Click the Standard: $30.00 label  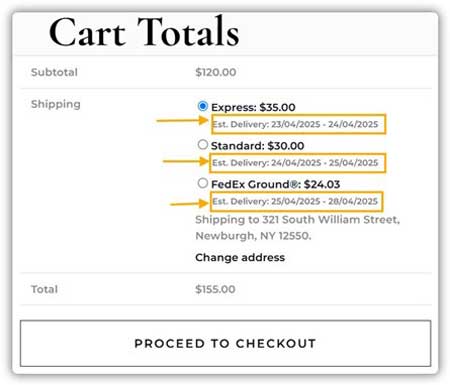point(257,146)
